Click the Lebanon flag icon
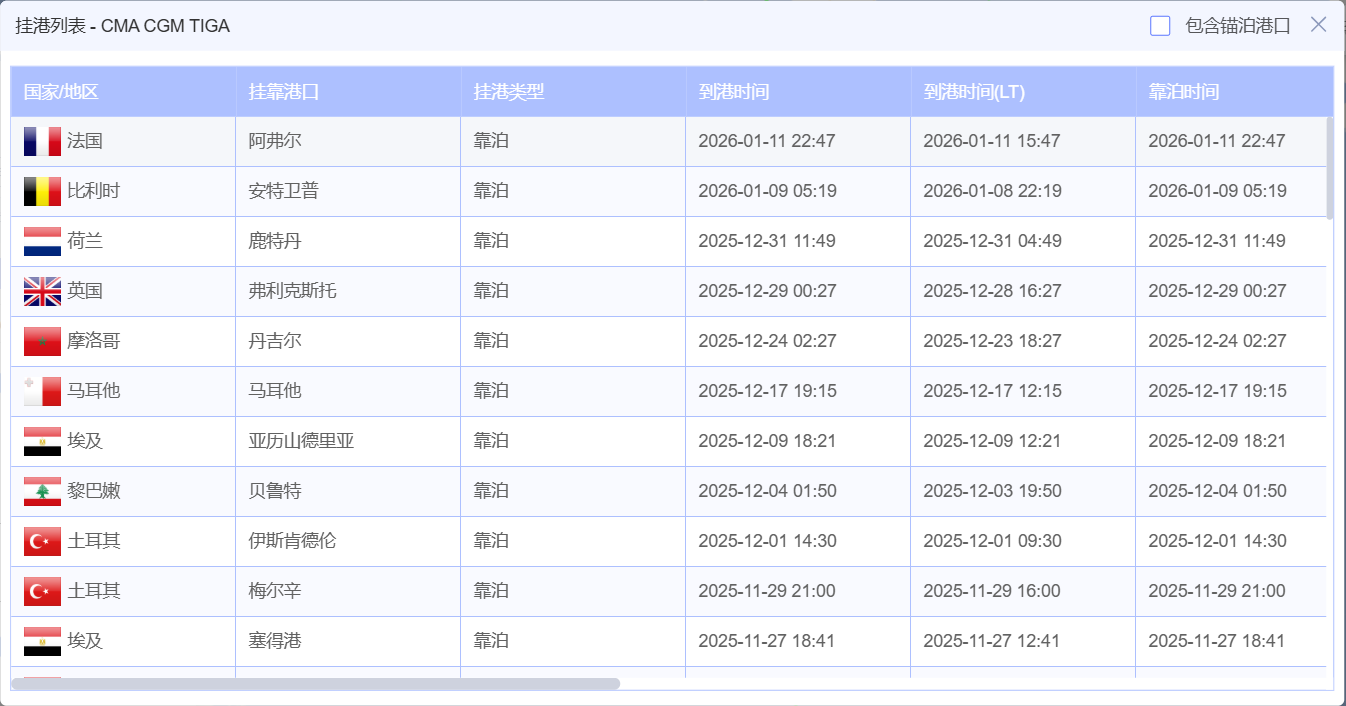The width and height of the screenshot is (1346, 706). pyautogui.click(x=42, y=491)
